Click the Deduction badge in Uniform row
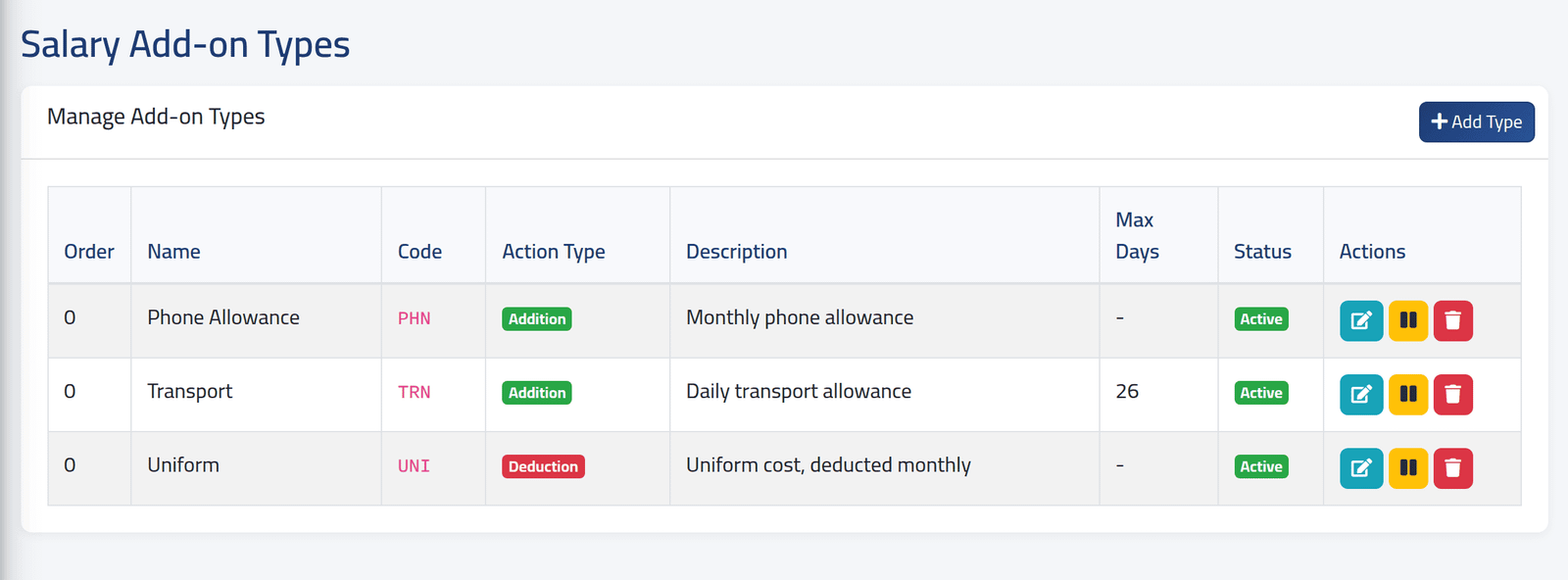1568x580 pixels. 543,466
